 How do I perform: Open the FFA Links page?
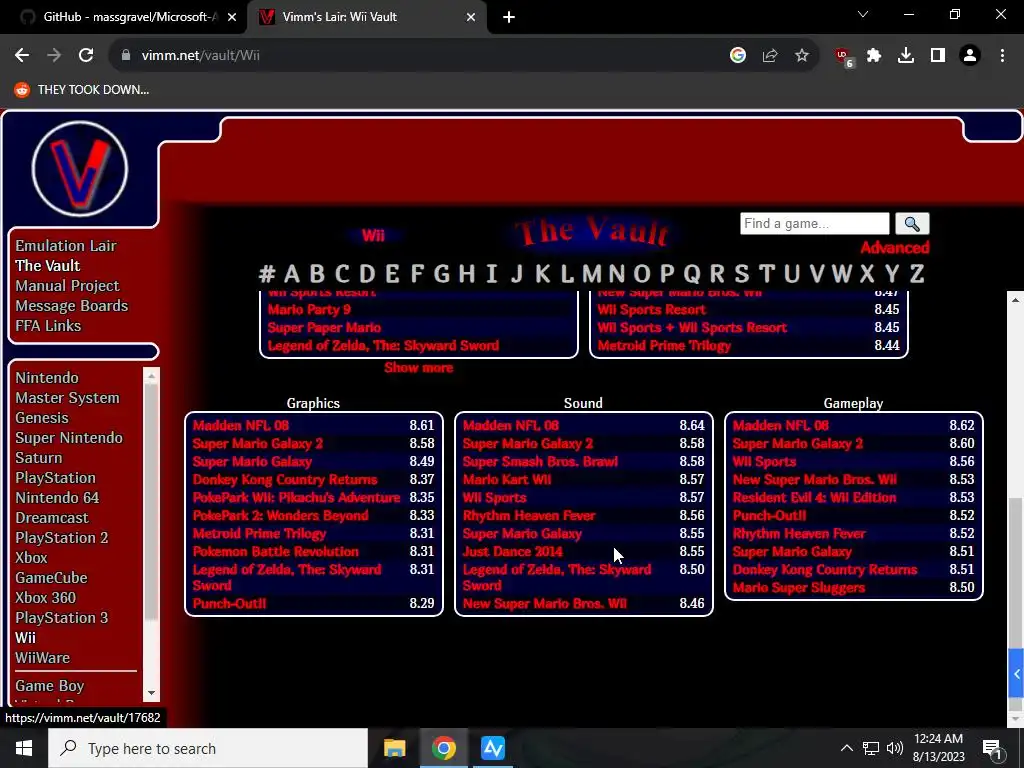tap(48, 326)
